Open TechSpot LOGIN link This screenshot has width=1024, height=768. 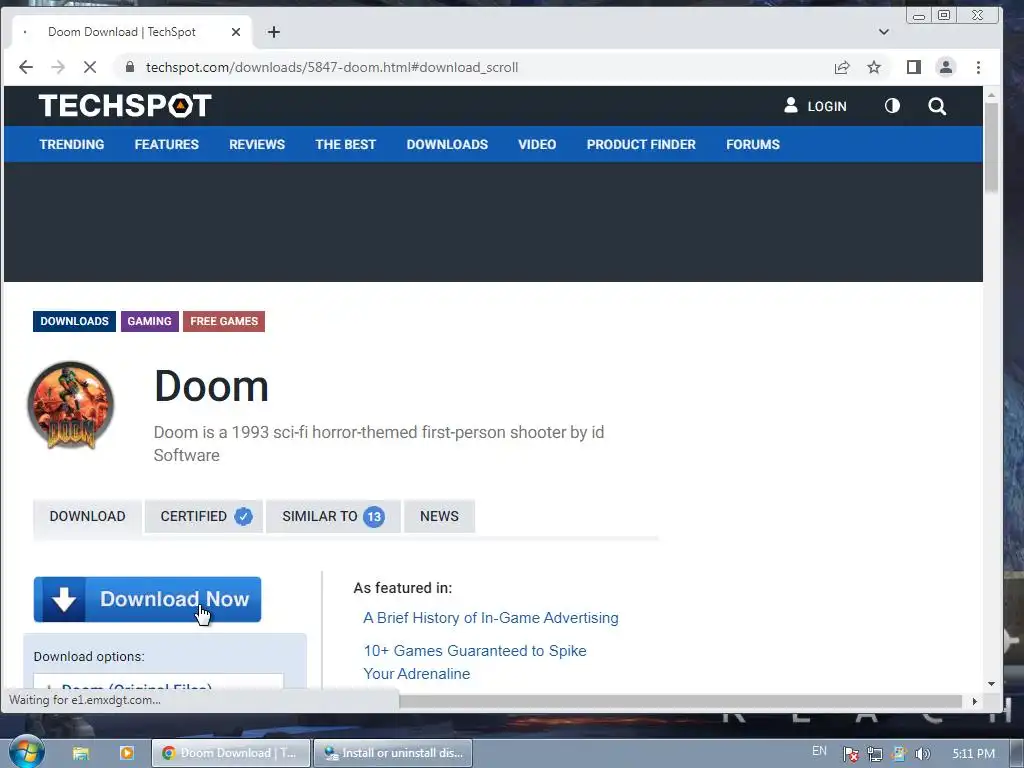point(815,106)
